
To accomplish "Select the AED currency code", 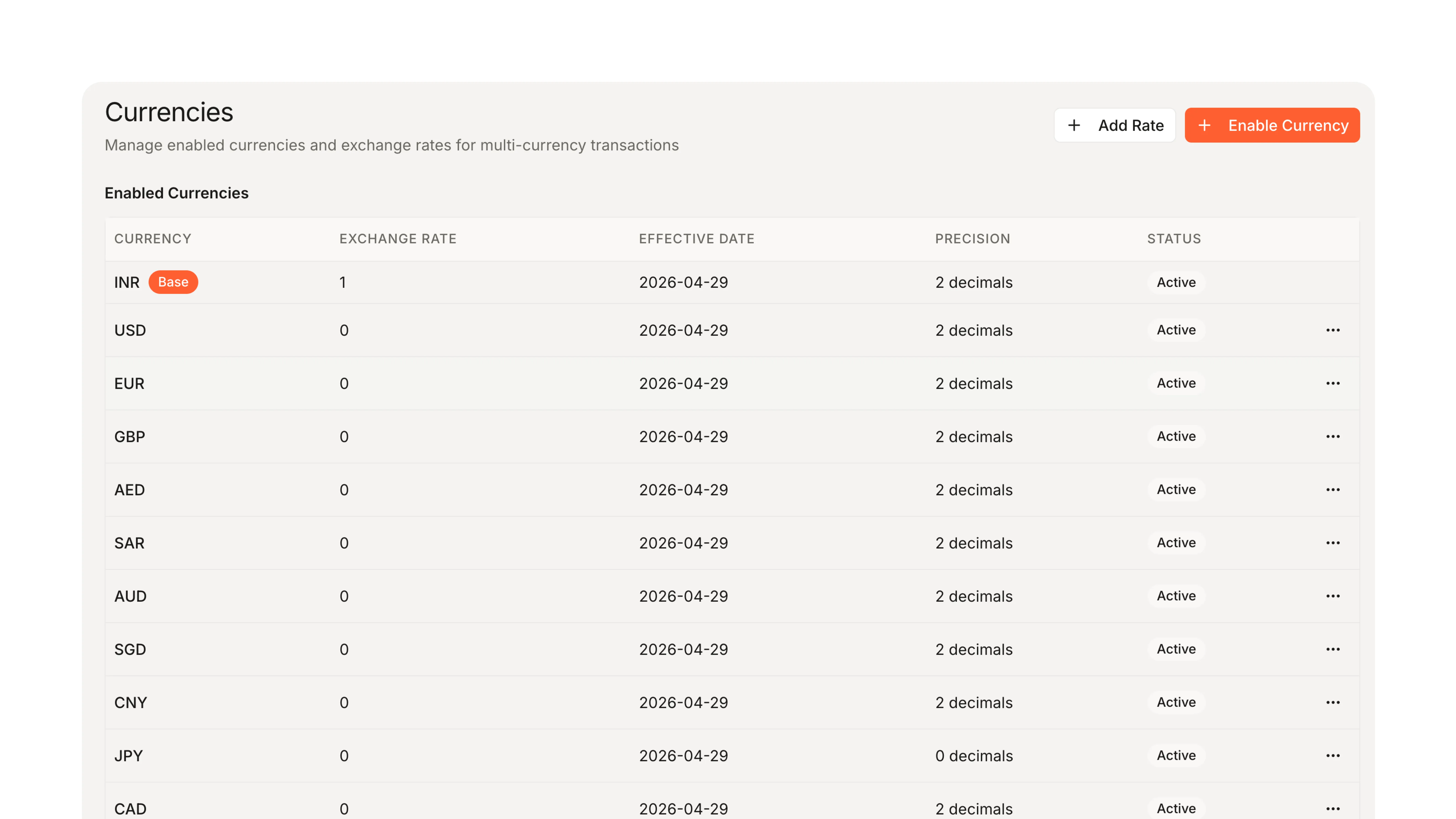I will click(x=129, y=490).
